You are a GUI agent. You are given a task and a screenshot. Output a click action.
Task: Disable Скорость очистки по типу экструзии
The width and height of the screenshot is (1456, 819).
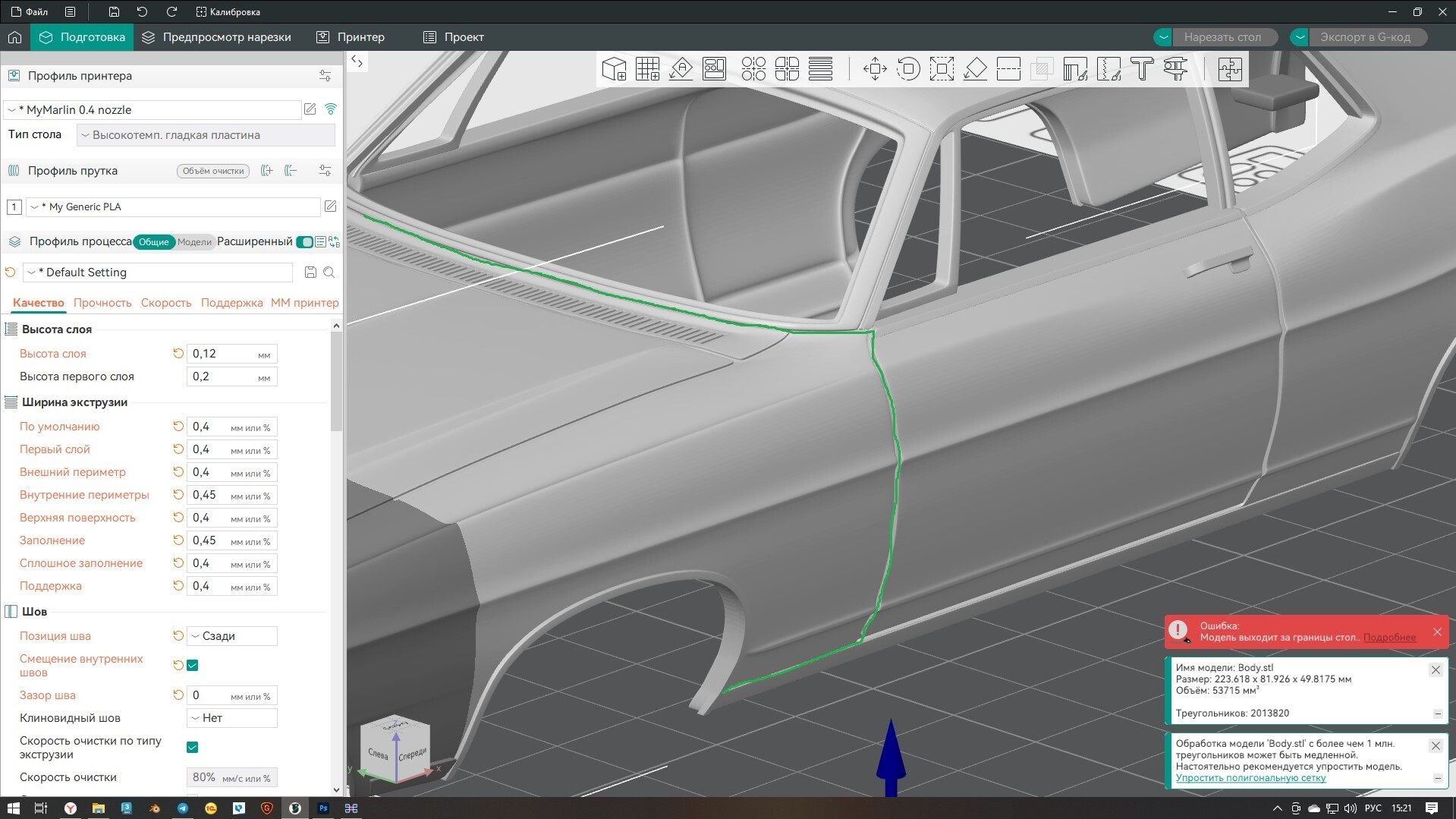pyautogui.click(x=193, y=748)
